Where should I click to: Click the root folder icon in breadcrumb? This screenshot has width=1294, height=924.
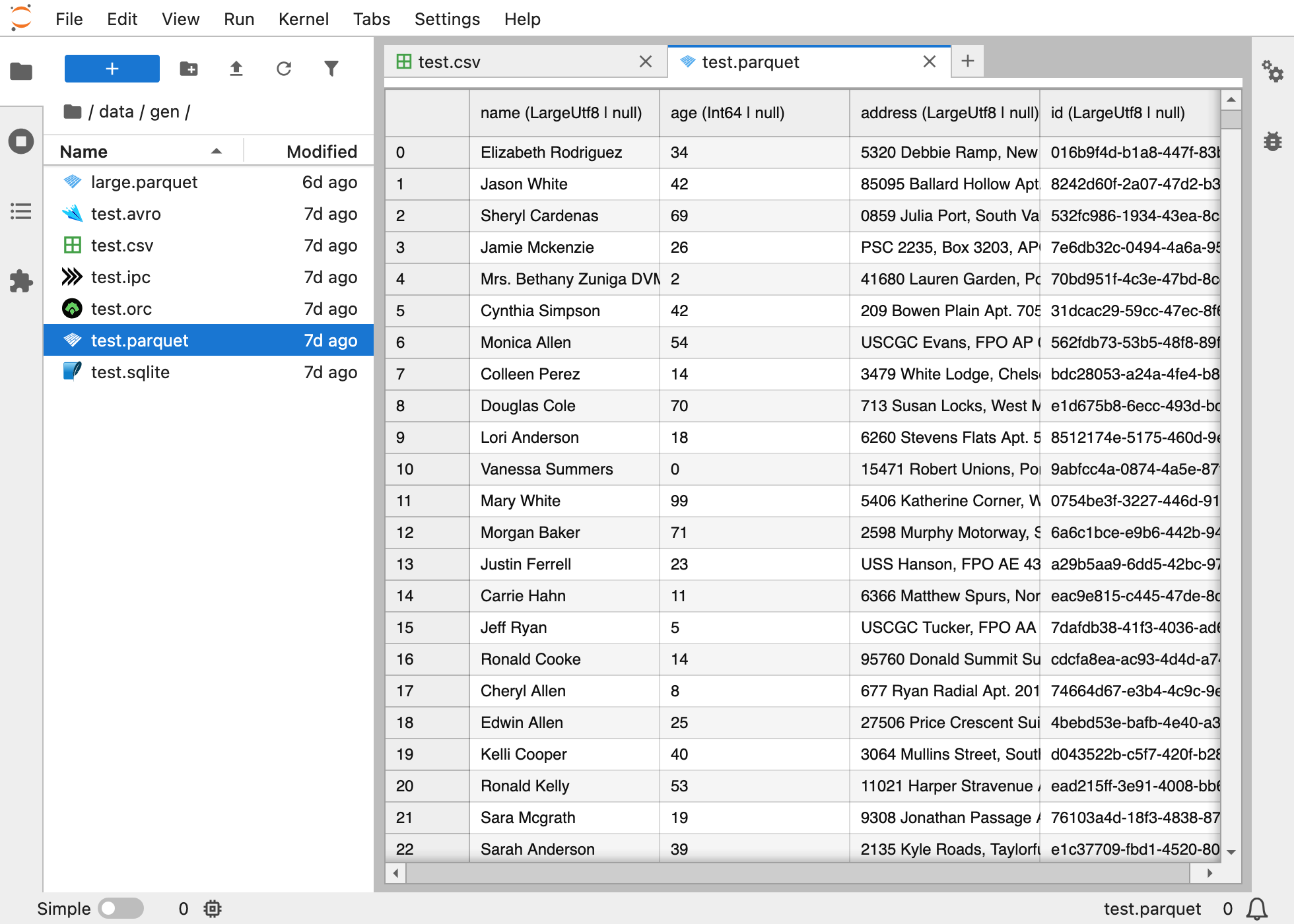(73, 112)
